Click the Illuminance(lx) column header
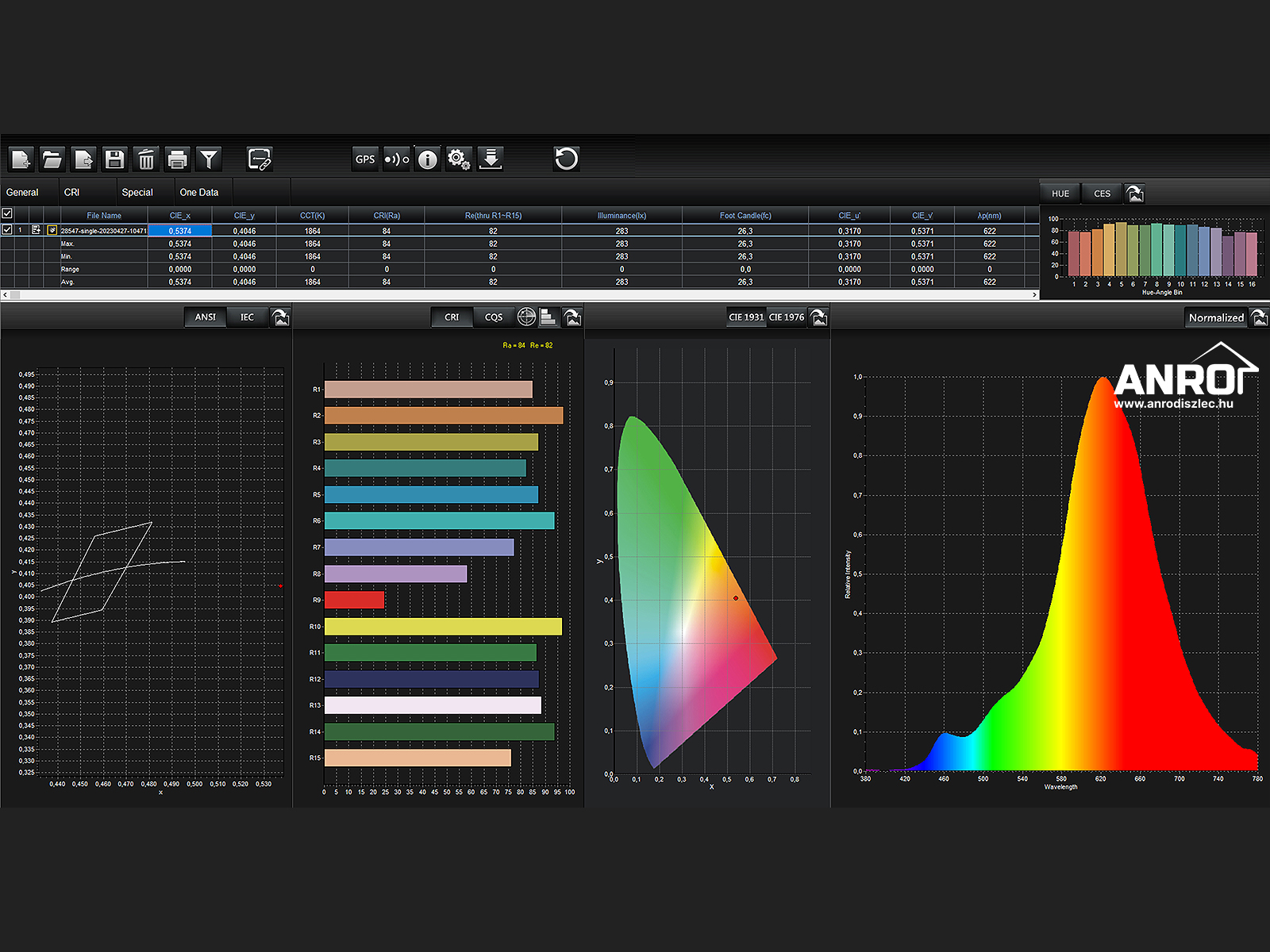This screenshot has height=952, width=1270. 622,215
